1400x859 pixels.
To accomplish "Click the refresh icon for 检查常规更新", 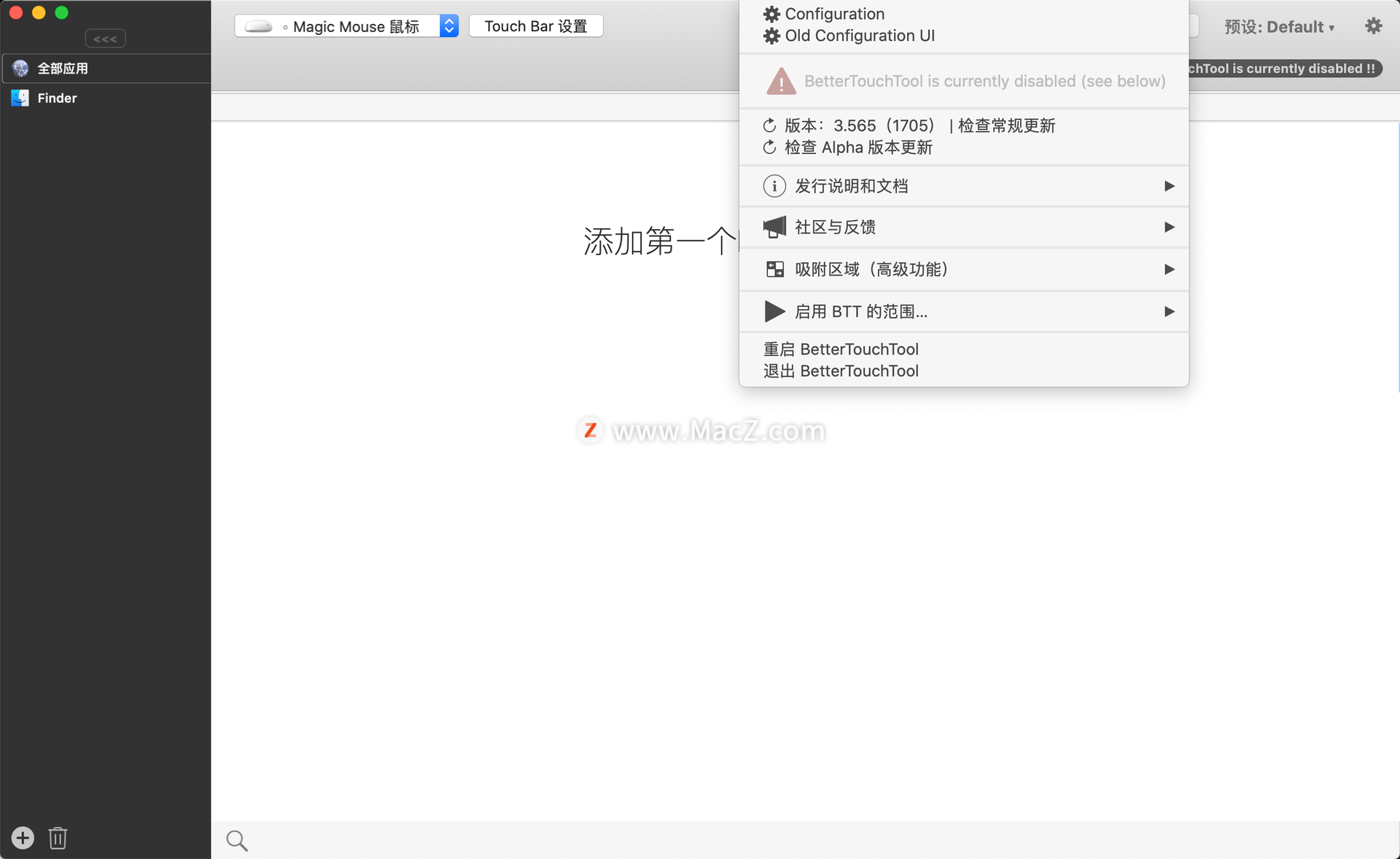I will [771, 125].
